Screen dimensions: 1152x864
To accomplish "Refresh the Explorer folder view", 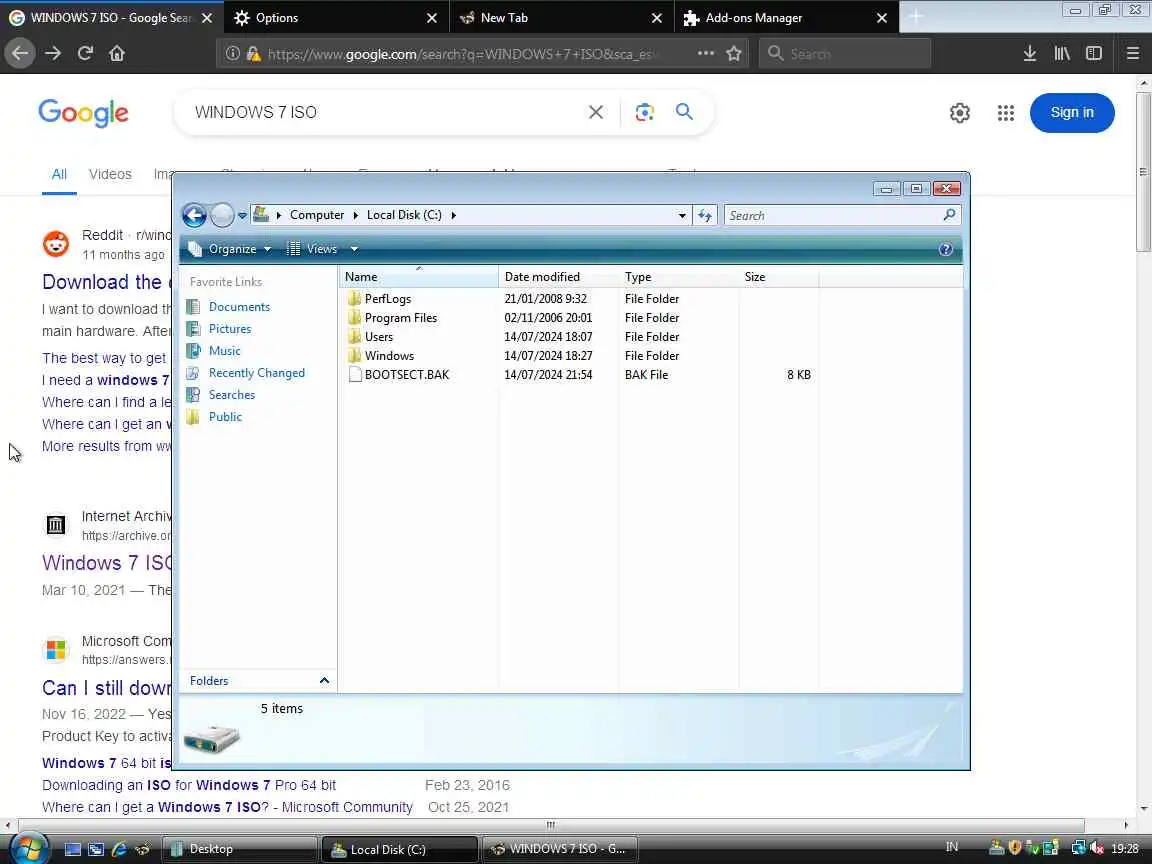I will 705,215.
